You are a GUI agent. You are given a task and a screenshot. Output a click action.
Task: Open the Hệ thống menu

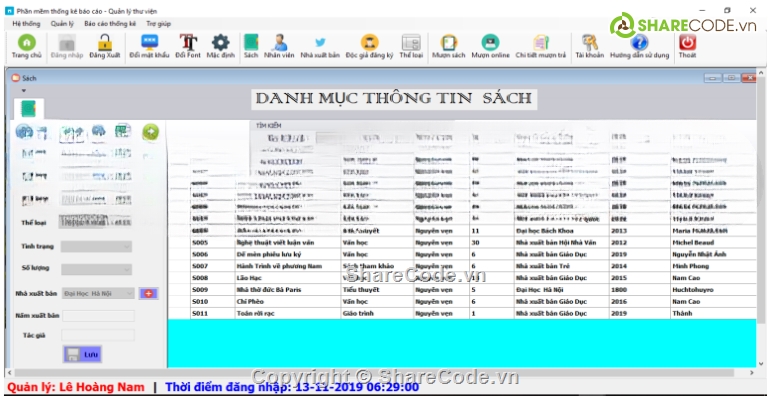(26, 24)
